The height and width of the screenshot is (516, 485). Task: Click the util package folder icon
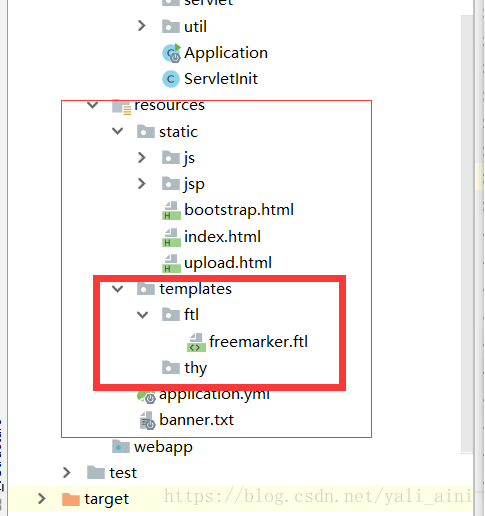171,26
